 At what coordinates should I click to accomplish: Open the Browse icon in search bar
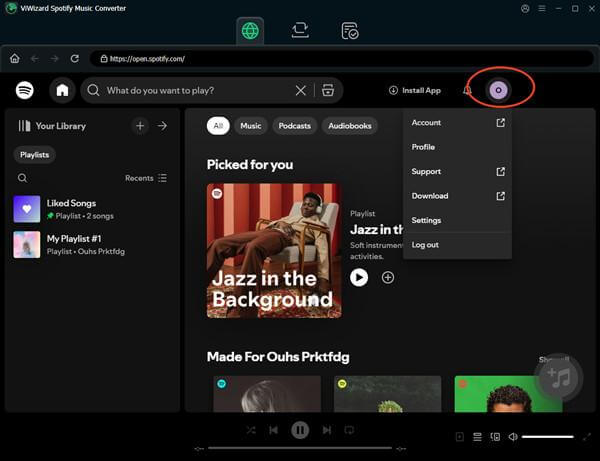point(328,90)
